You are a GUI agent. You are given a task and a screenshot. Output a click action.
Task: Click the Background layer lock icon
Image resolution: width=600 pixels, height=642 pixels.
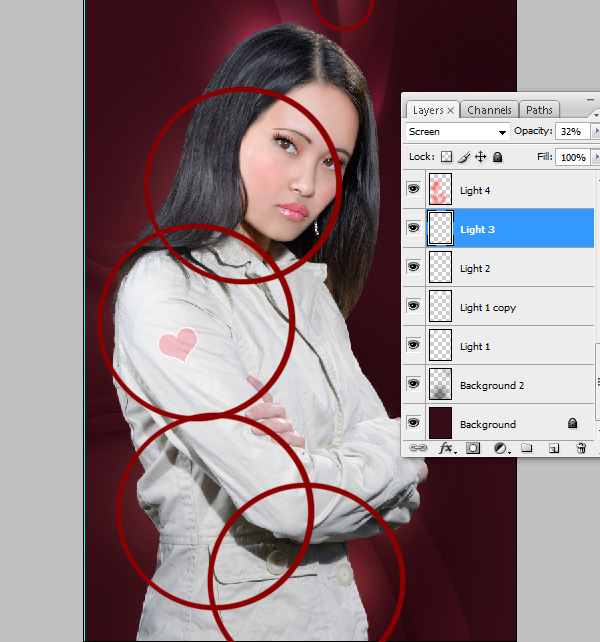[x=572, y=423]
